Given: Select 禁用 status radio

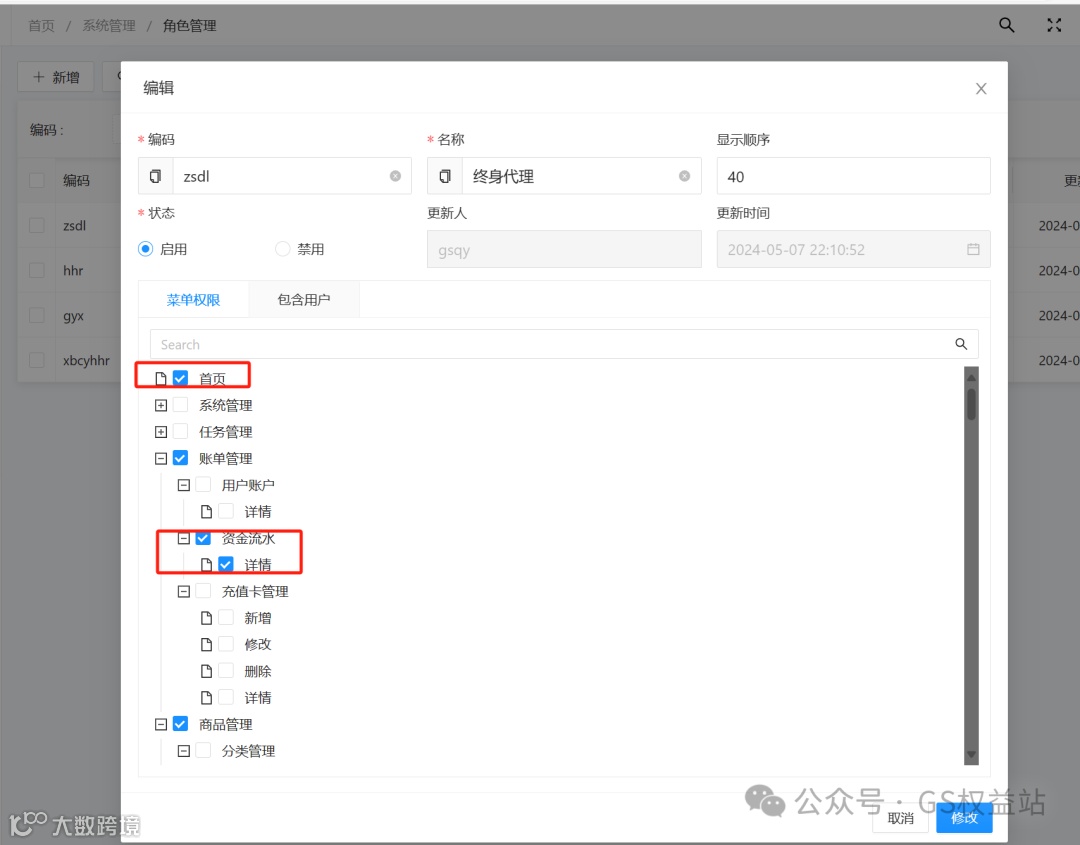Looking at the screenshot, I should 282,249.
